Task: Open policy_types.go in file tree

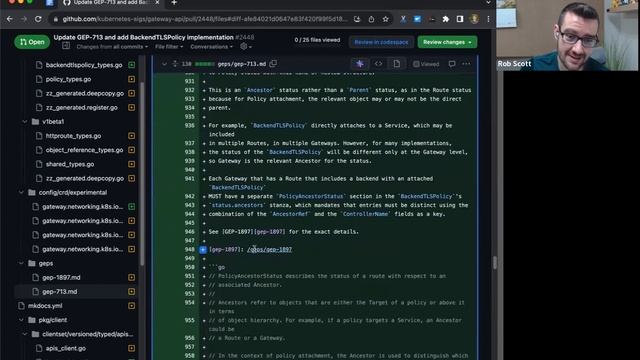Action: [68, 79]
